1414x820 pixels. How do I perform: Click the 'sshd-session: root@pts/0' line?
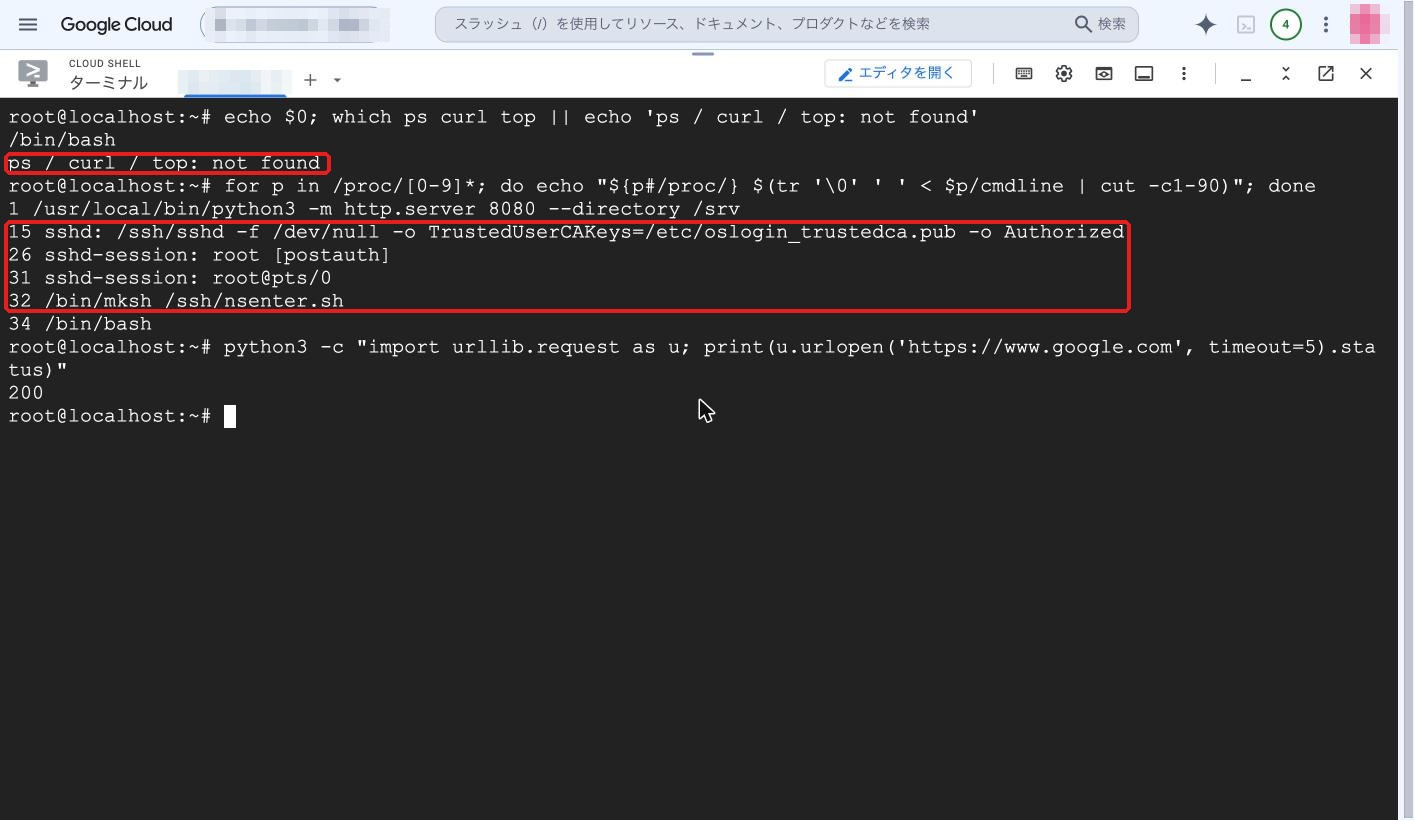(169, 278)
